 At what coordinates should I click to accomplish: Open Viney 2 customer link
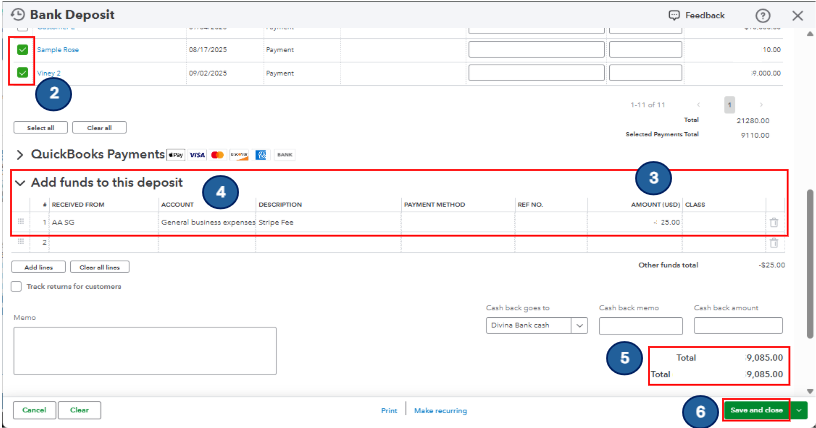pos(49,73)
